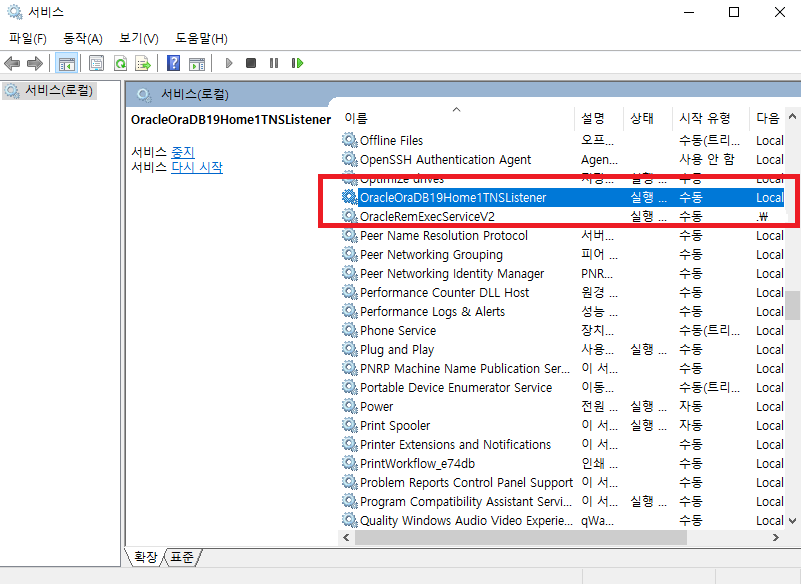Select the Portable Device Enumerator Service

456,387
